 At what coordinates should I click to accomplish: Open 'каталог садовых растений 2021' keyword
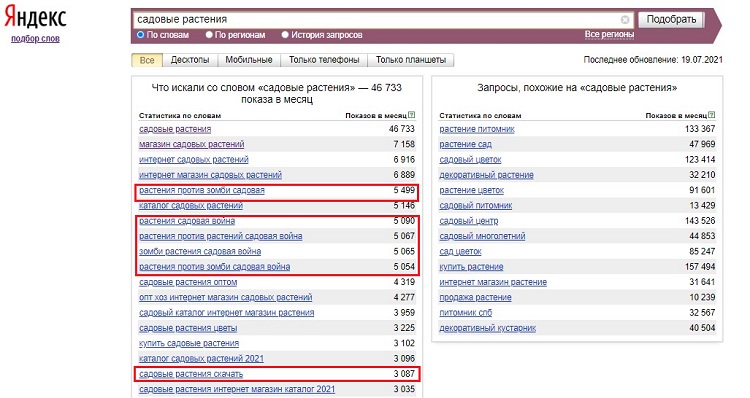point(201,359)
